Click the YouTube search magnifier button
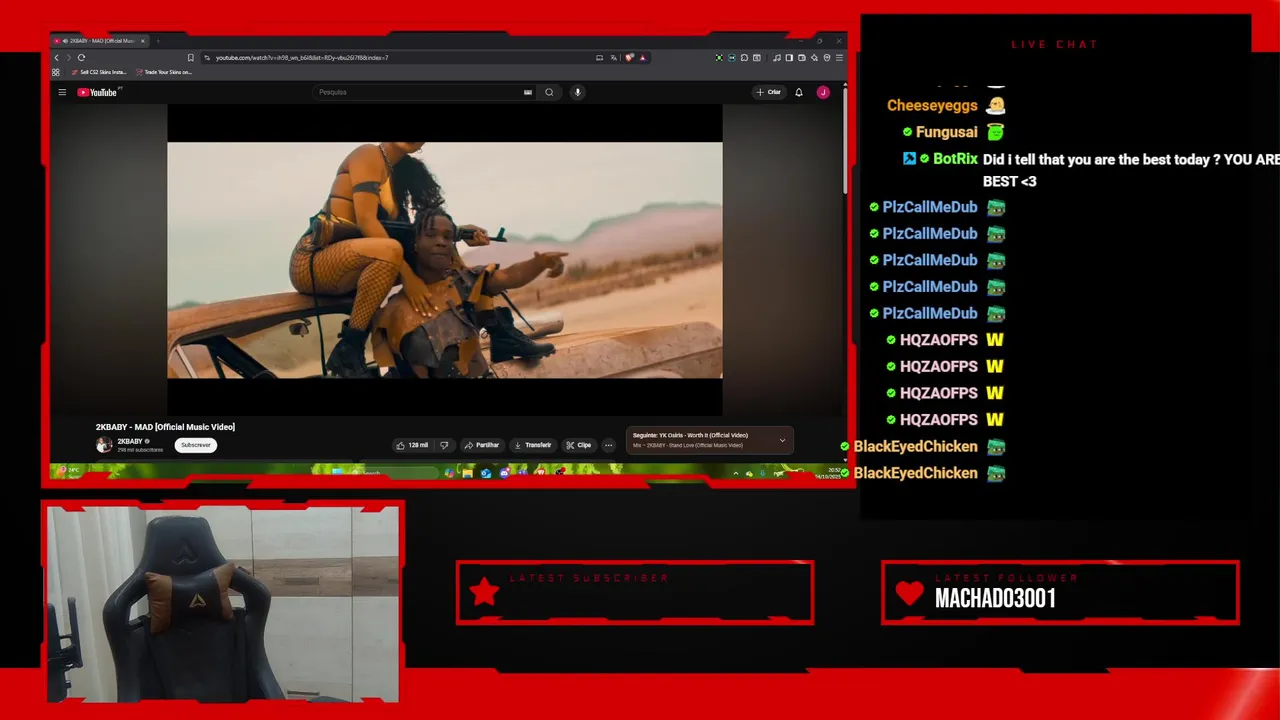 coord(549,92)
